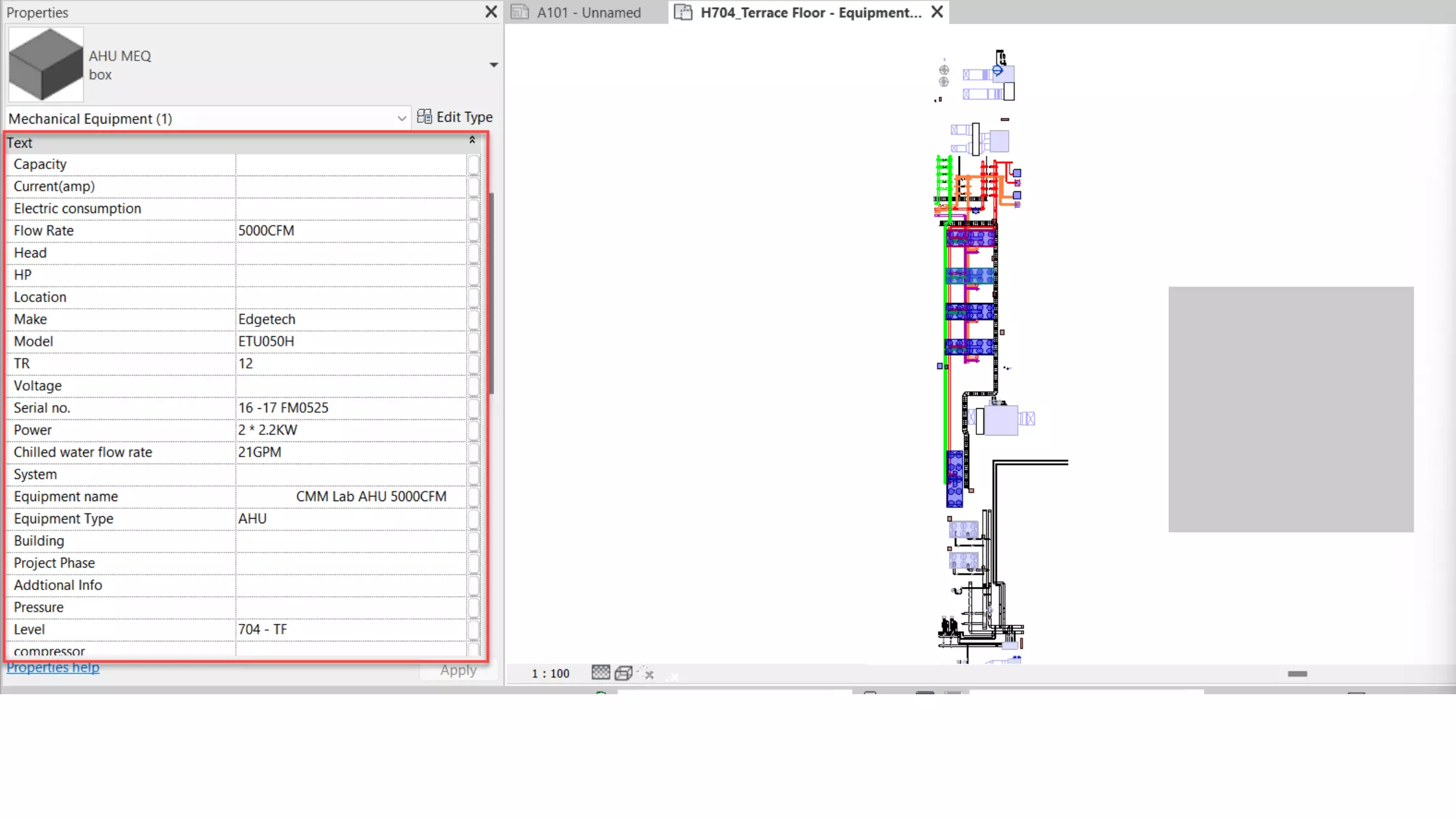Click the Detail Level icon

click(600, 673)
